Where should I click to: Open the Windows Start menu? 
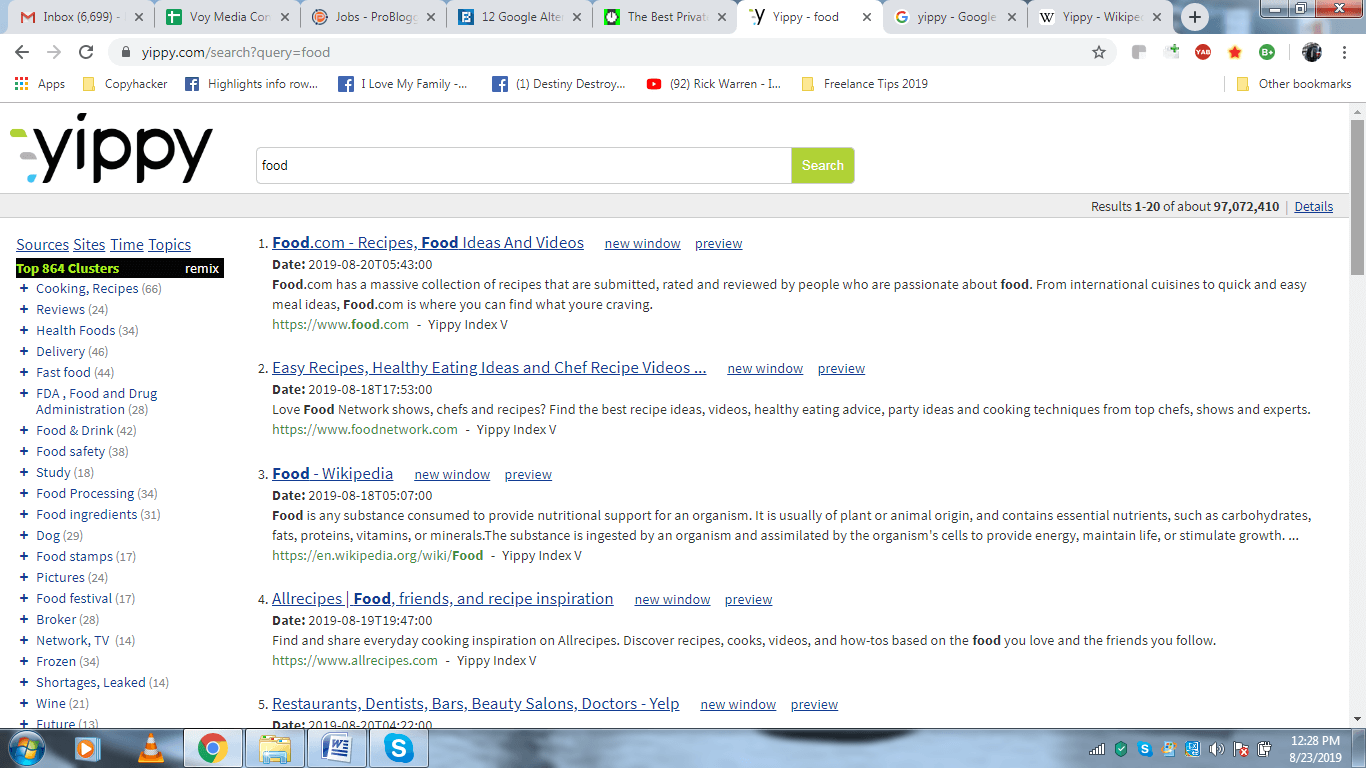point(26,748)
